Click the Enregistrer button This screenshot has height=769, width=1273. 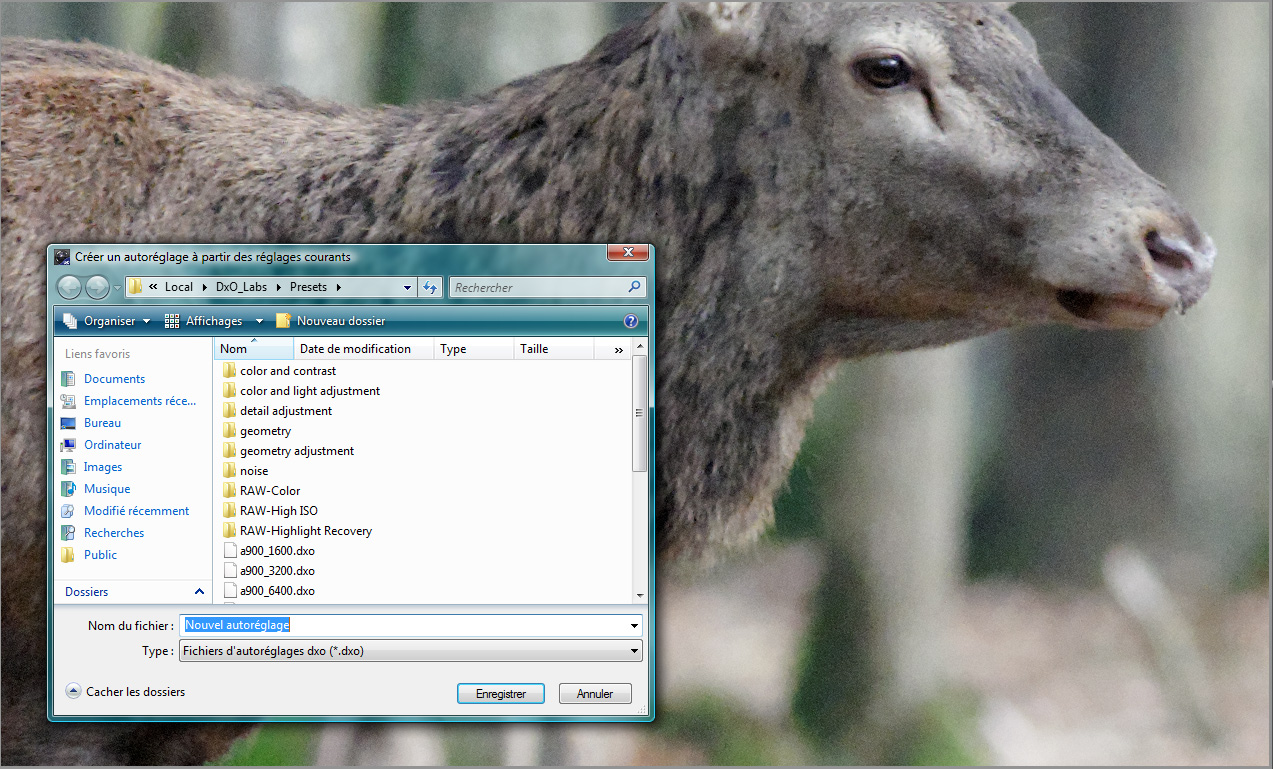(x=500, y=693)
